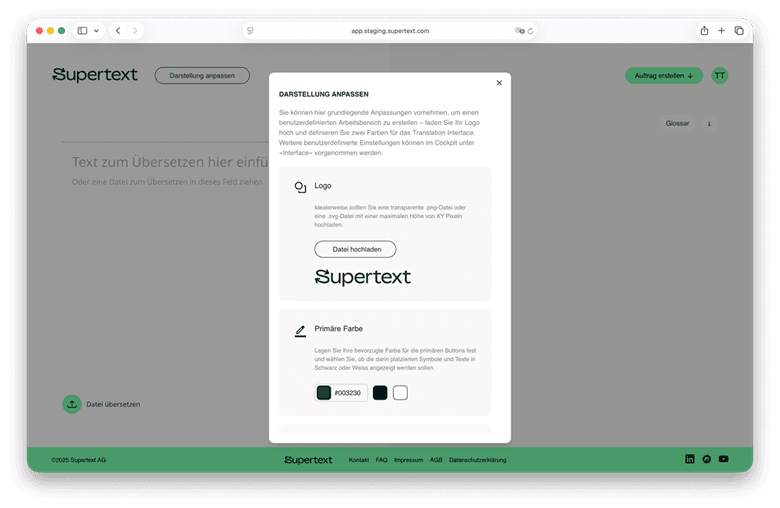Close the Darstellung anpassen dialog
Screen dimensions: 780x508
(499, 83)
